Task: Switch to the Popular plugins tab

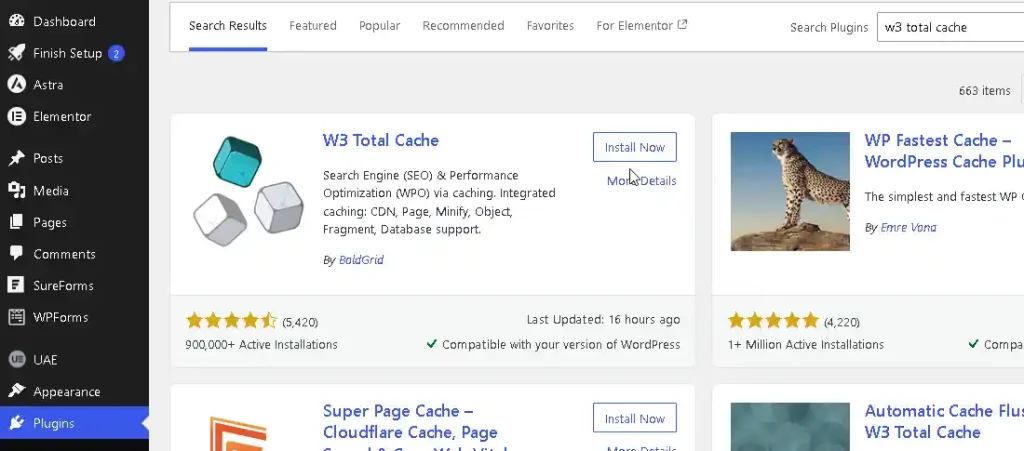Action: pos(379,26)
